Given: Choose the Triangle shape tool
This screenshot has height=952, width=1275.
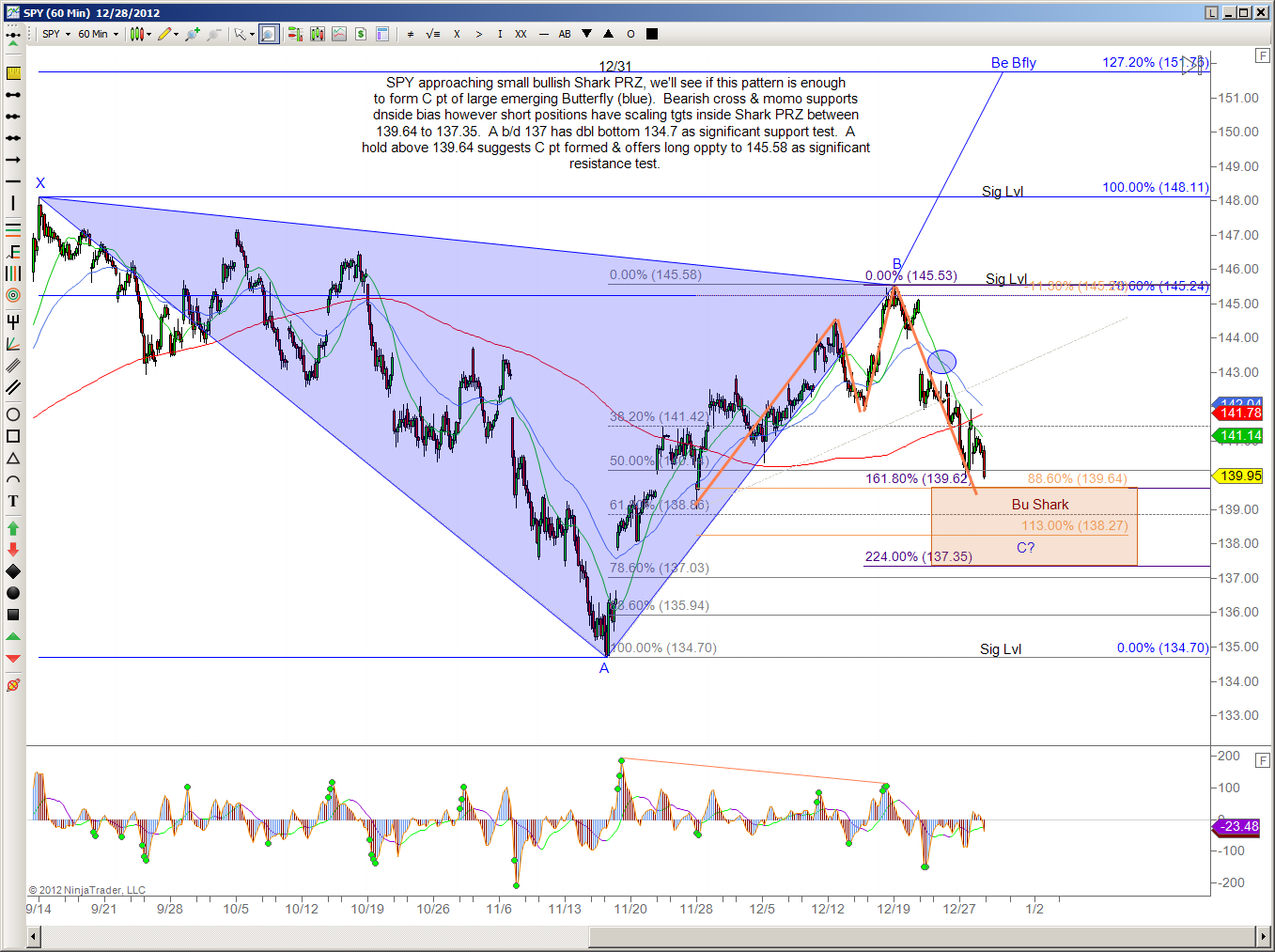Looking at the screenshot, I should coord(13,458).
